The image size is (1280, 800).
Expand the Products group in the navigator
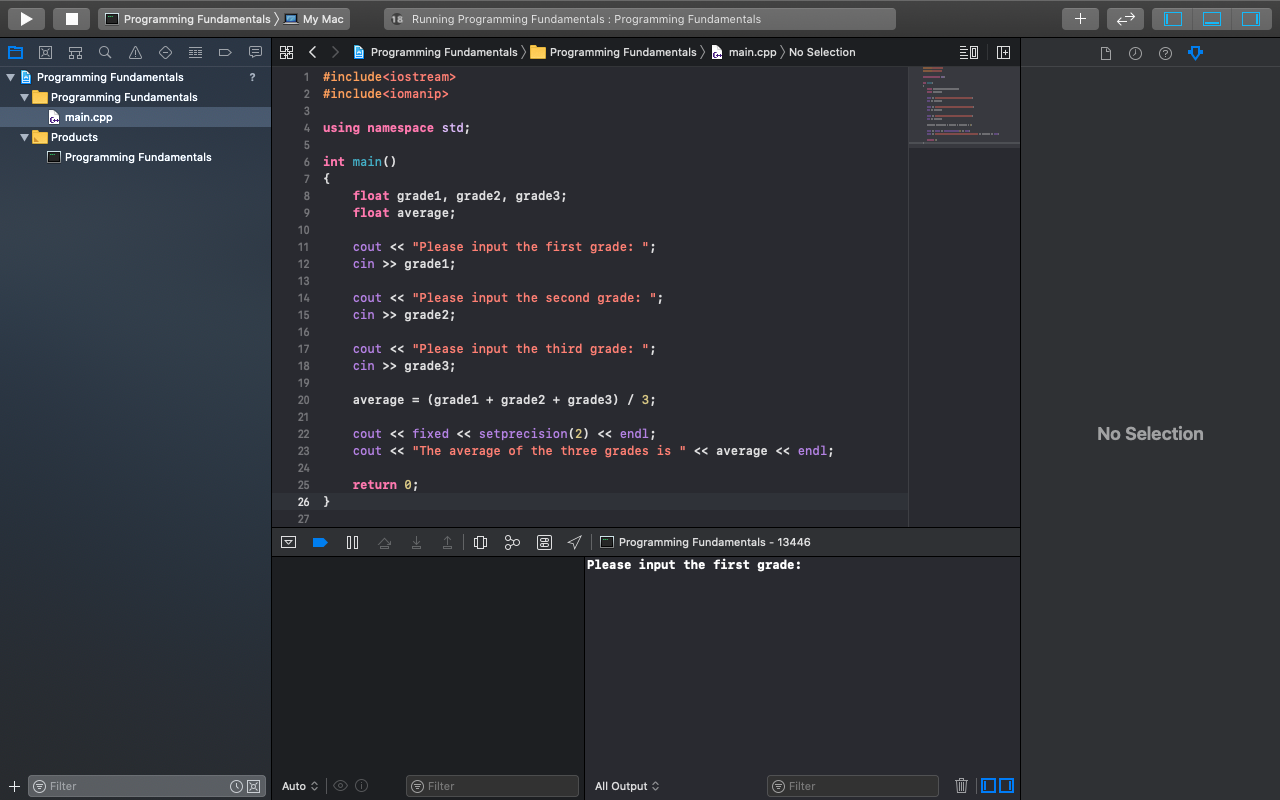(x=23, y=137)
